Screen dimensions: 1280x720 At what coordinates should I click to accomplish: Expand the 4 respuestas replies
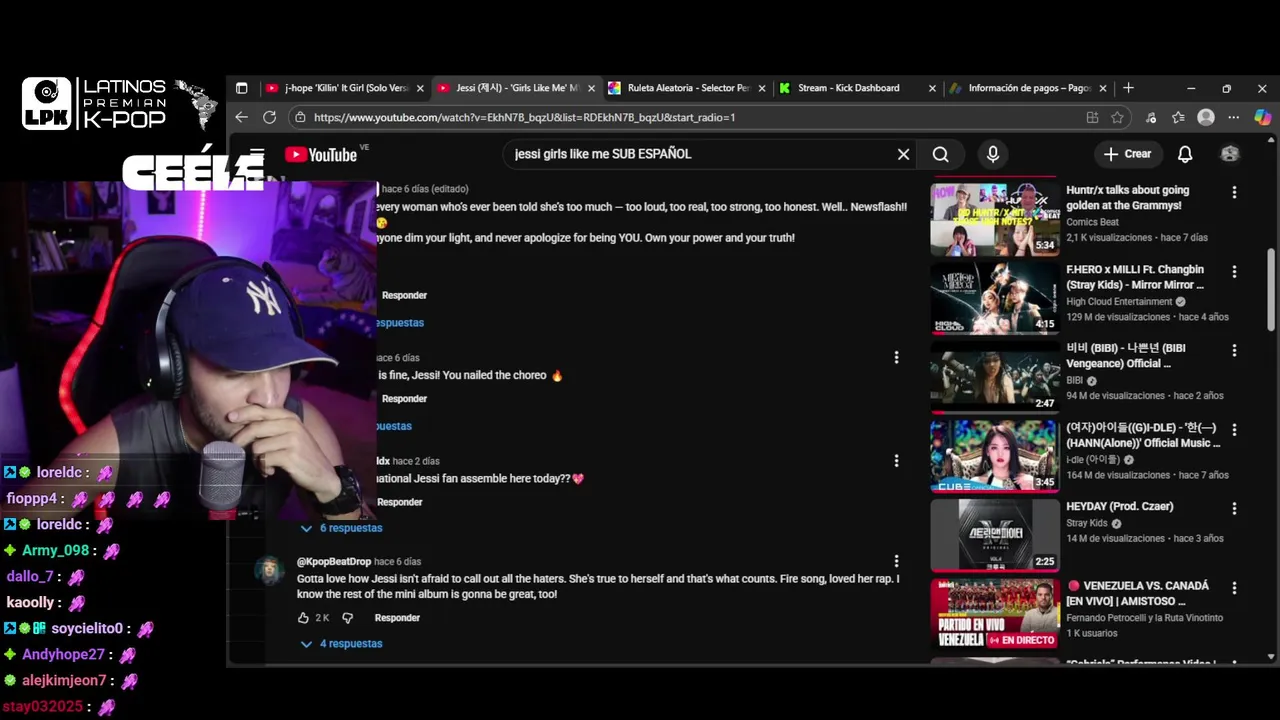[x=341, y=644]
